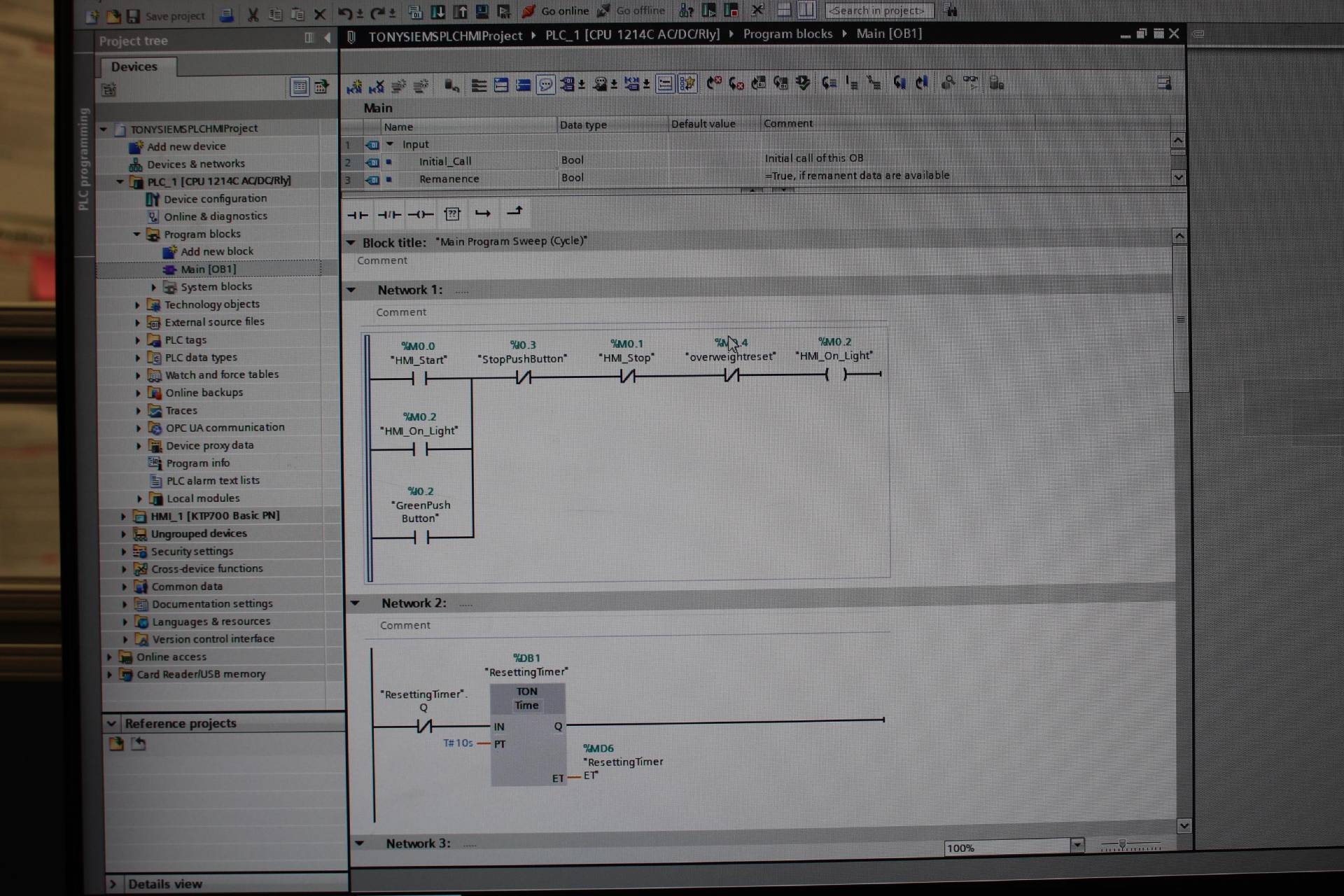This screenshot has width=1344, height=896.
Task: Click the Print icon in top toolbar
Action: pos(226,15)
